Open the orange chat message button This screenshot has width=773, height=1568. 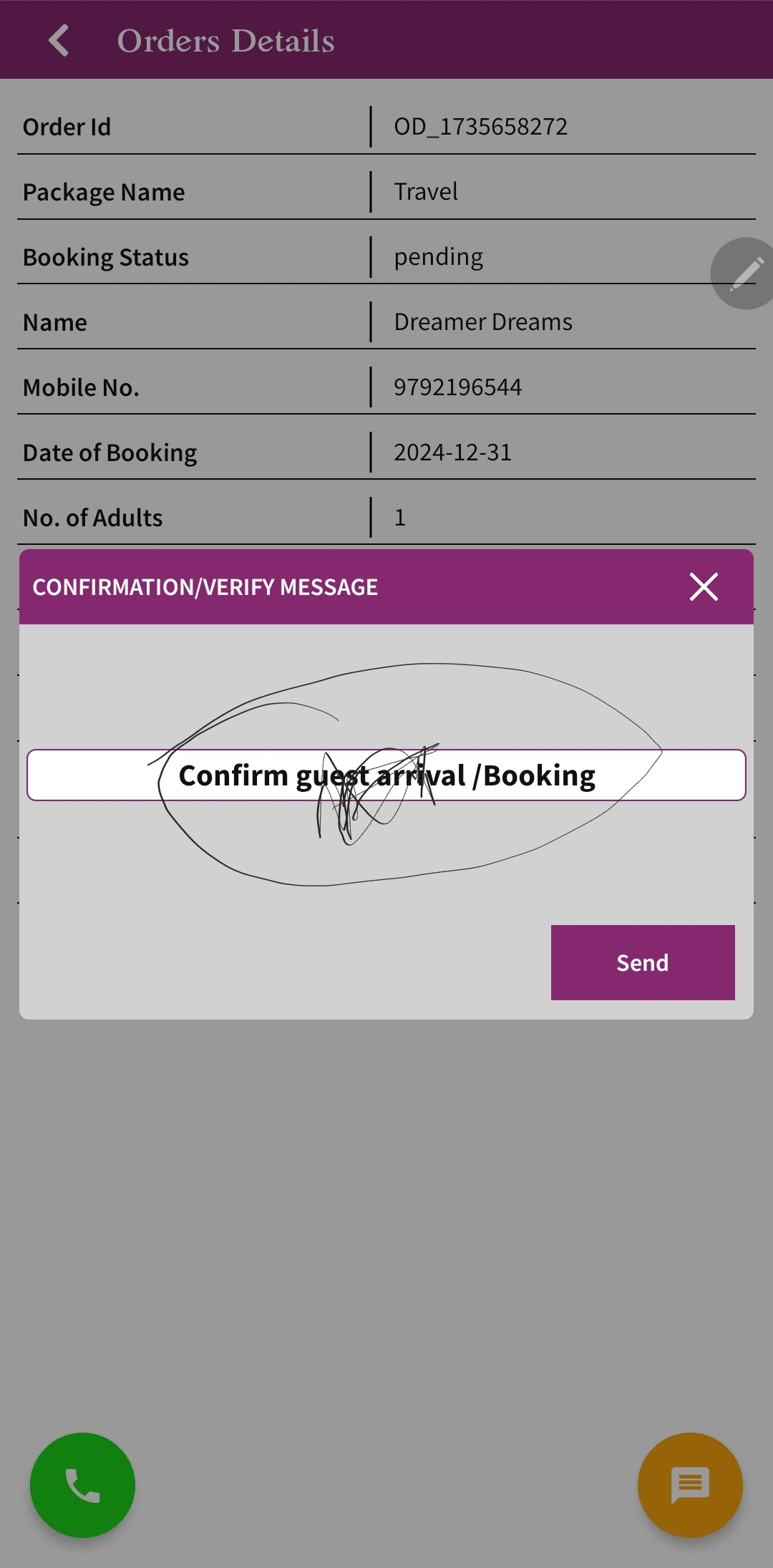click(x=690, y=1485)
